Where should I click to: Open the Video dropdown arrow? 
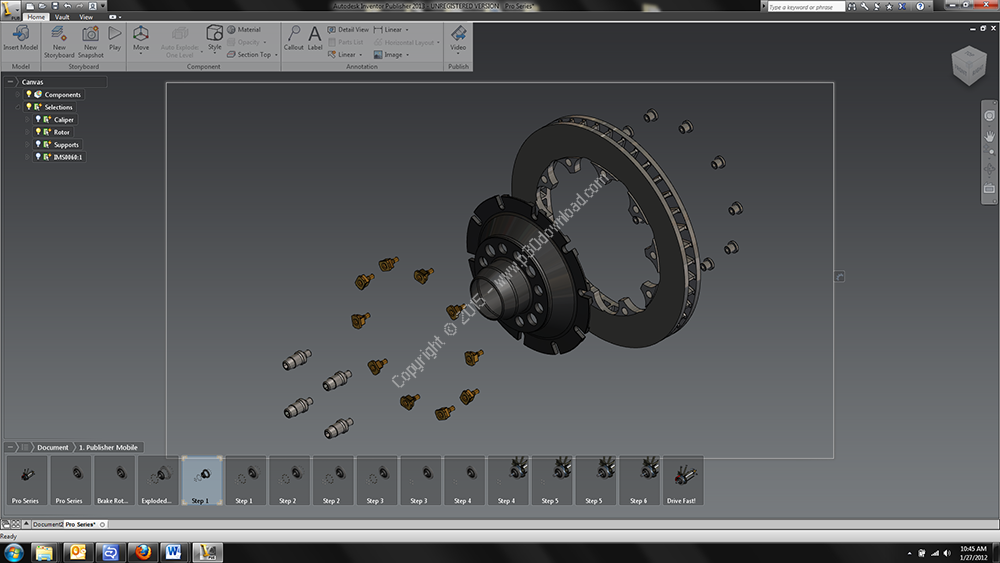458,54
